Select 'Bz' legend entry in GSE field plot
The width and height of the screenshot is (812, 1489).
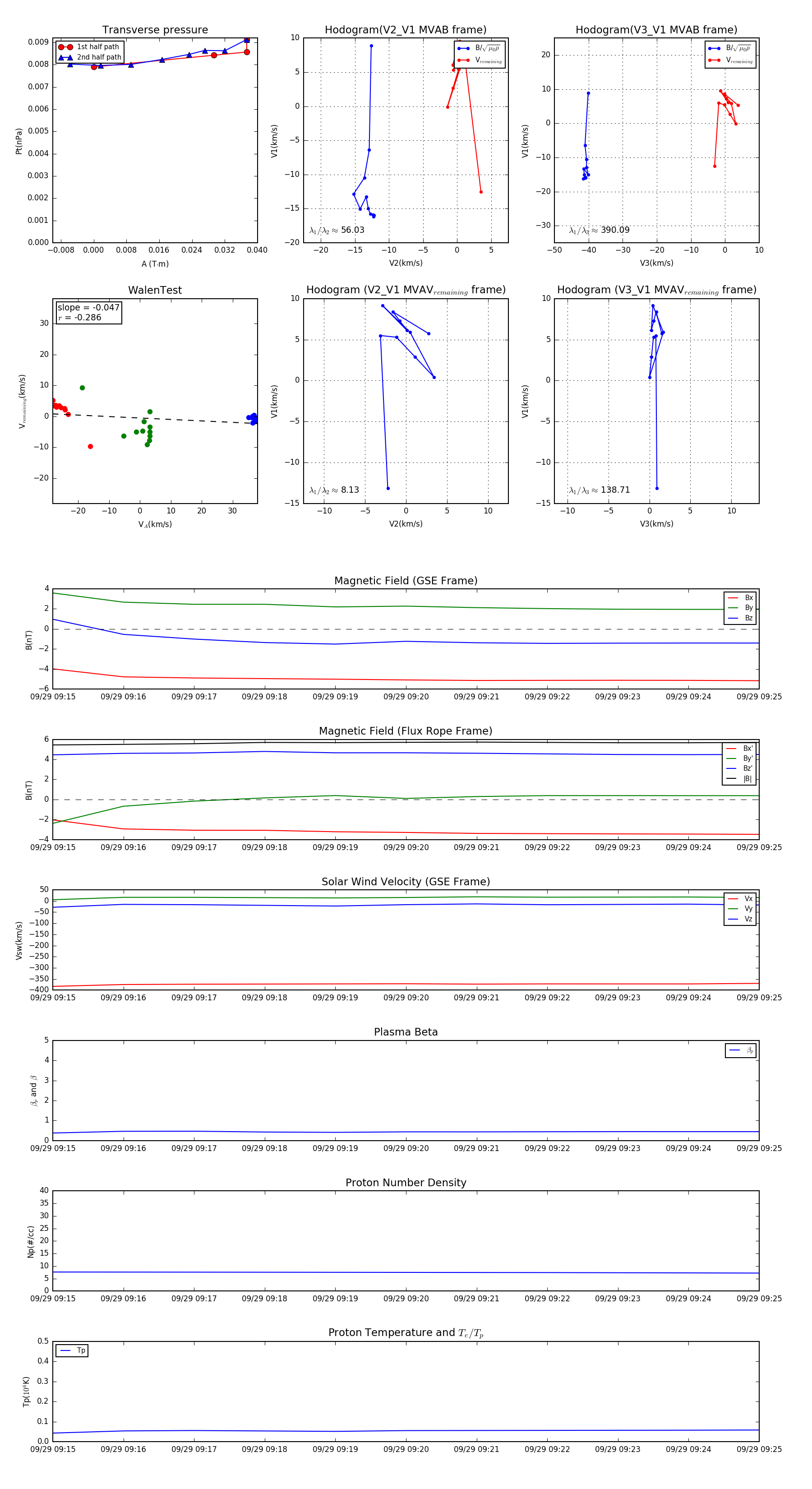pyautogui.click(x=740, y=618)
